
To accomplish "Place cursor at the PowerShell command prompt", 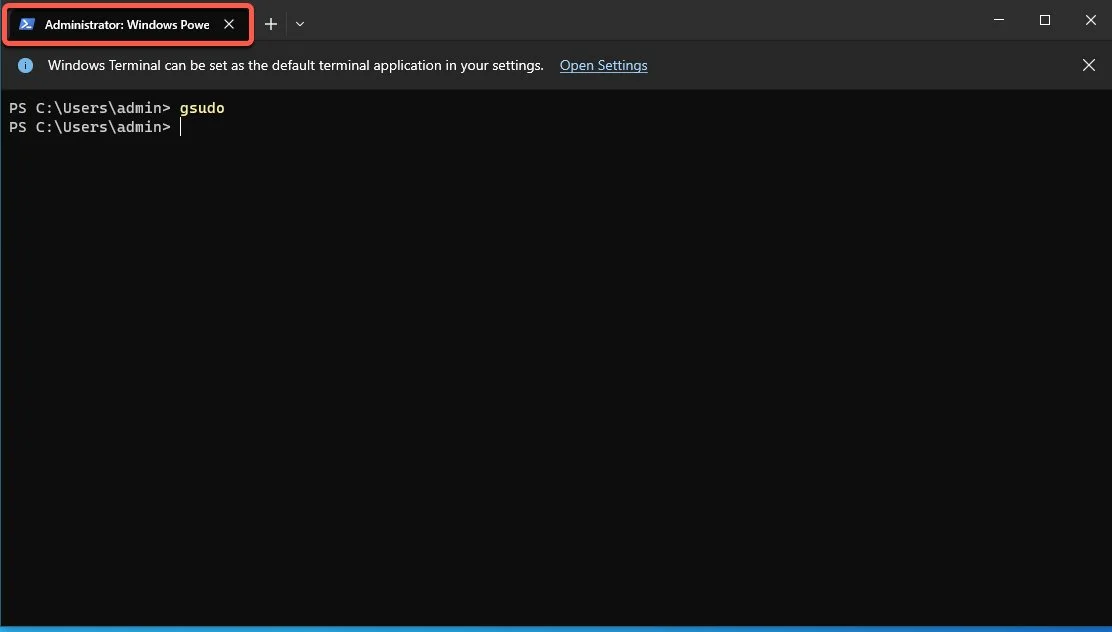I will tap(181, 127).
